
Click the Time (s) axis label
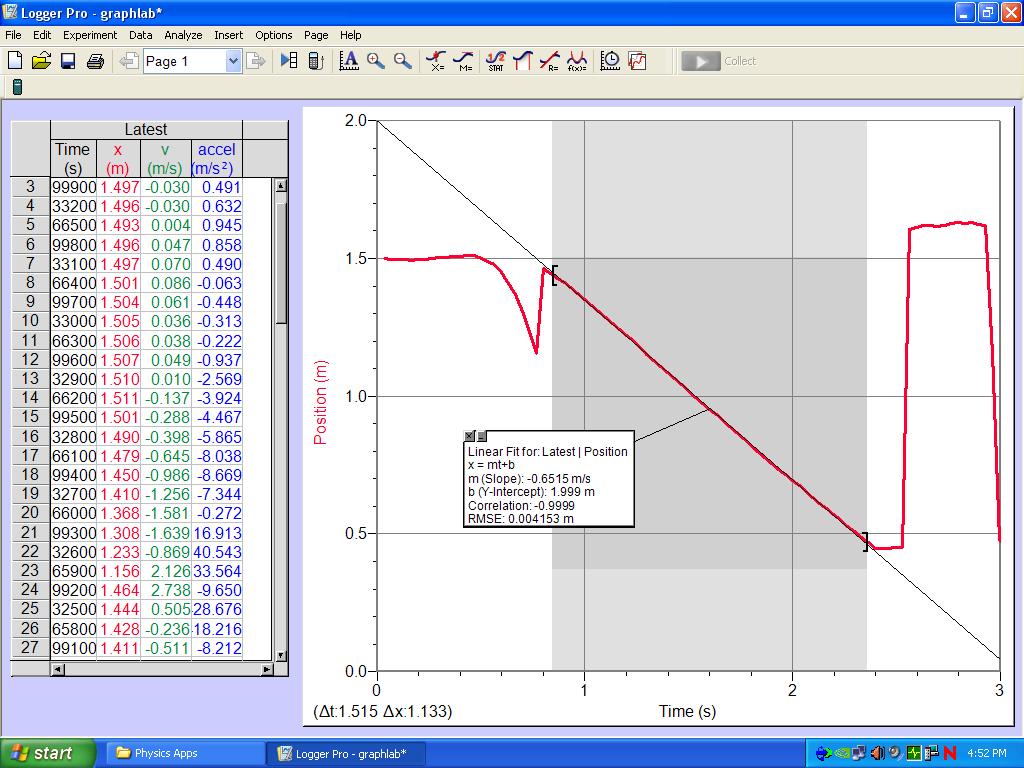(x=687, y=711)
